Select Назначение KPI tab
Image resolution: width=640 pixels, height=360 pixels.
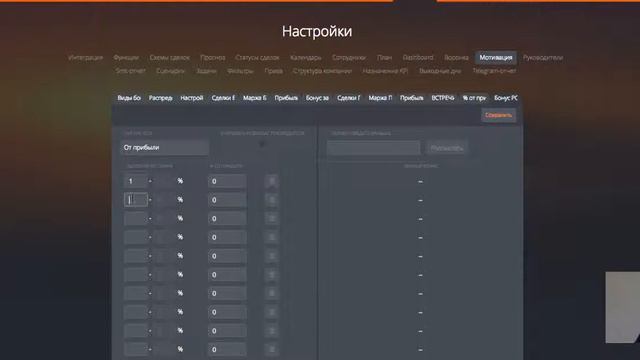[385, 71]
